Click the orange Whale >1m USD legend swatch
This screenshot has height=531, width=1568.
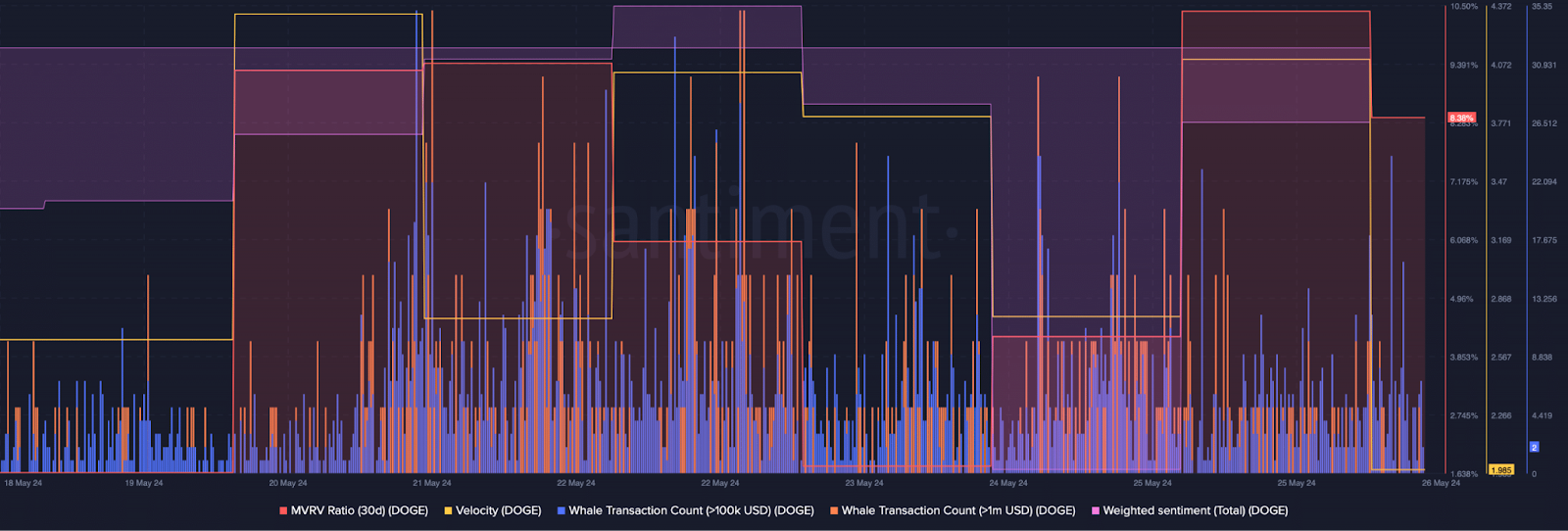[834, 510]
